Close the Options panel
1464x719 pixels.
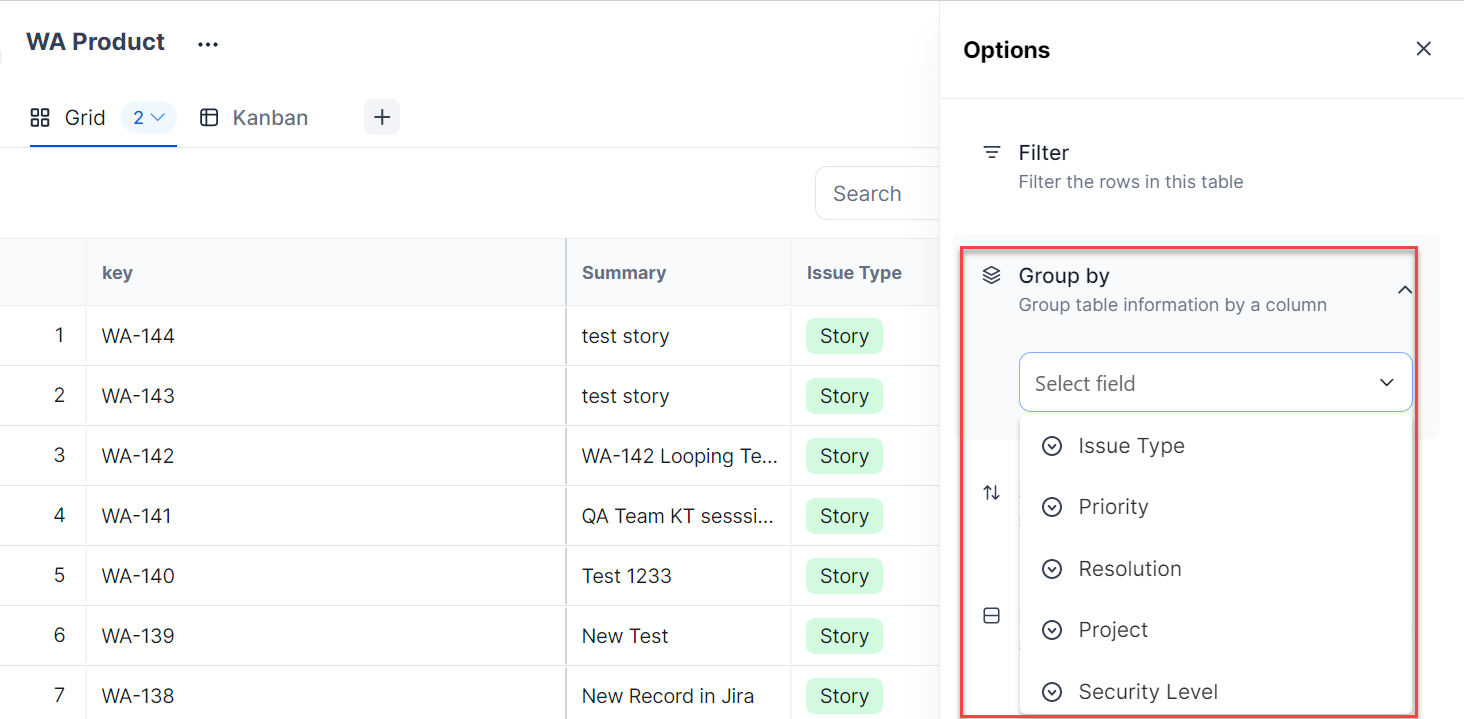tap(1423, 49)
